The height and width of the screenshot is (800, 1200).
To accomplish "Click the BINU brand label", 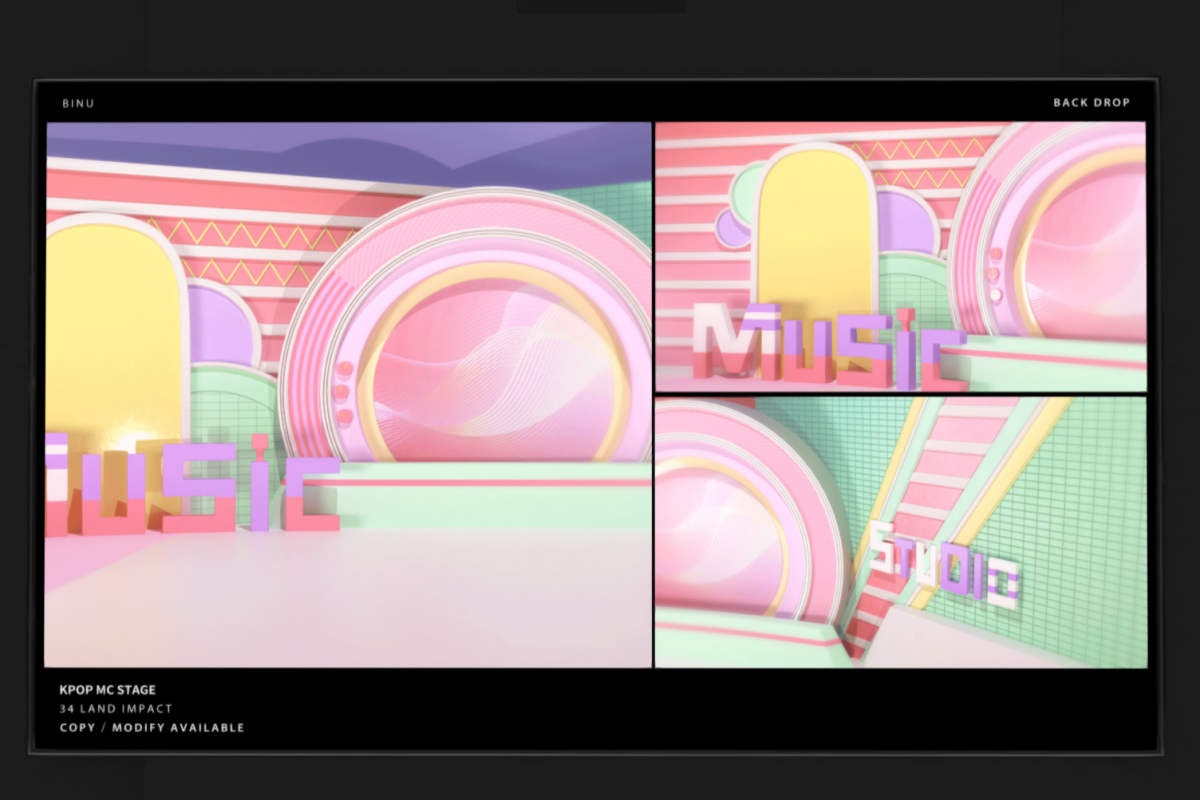I will 78,103.
